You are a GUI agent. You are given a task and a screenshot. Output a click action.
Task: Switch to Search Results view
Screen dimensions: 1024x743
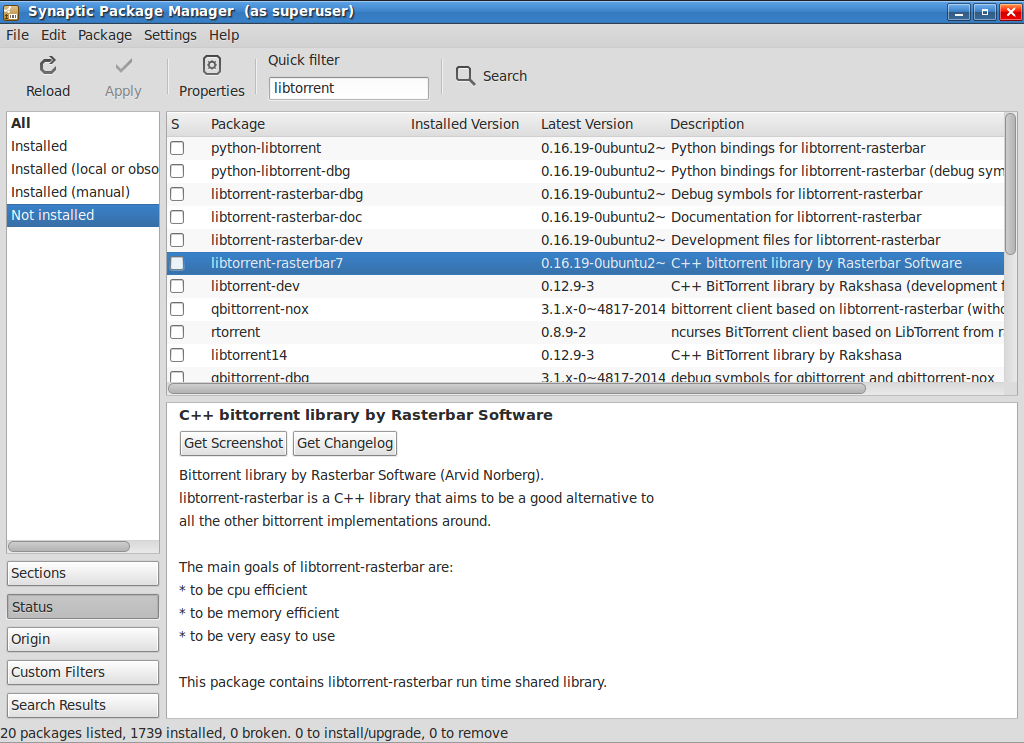coord(83,705)
